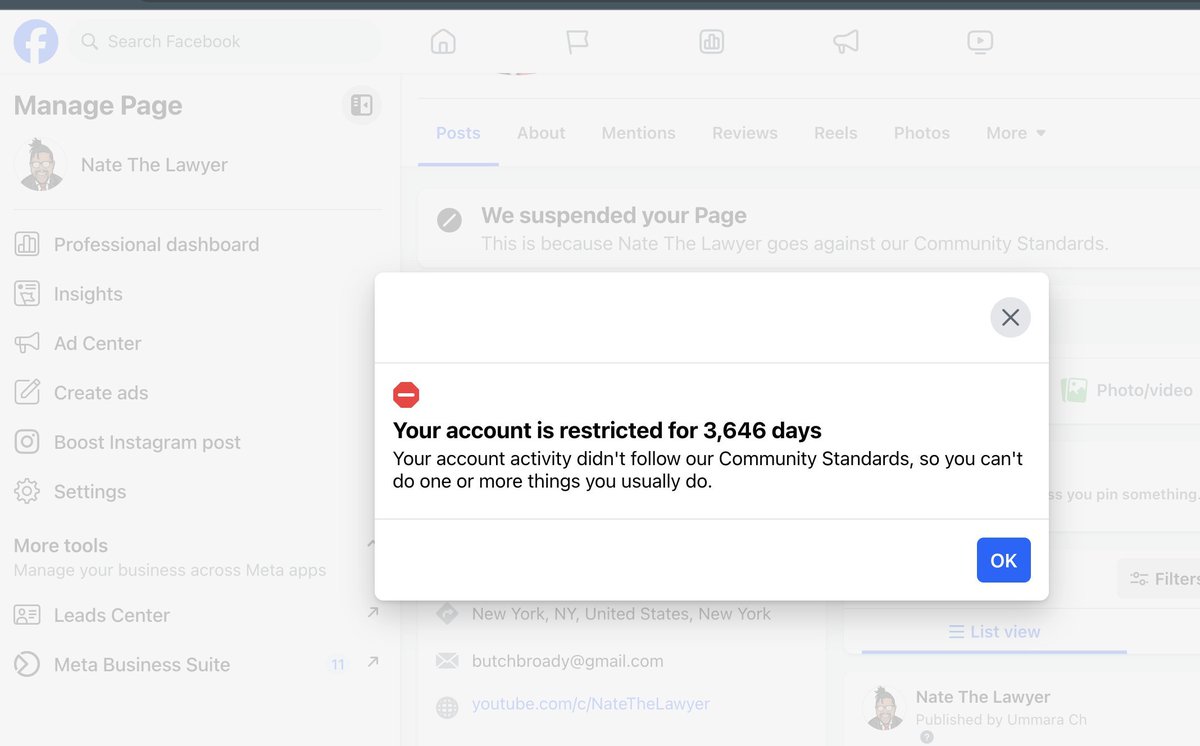
Task: Click the Create ads pencil icon
Action: [27, 392]
